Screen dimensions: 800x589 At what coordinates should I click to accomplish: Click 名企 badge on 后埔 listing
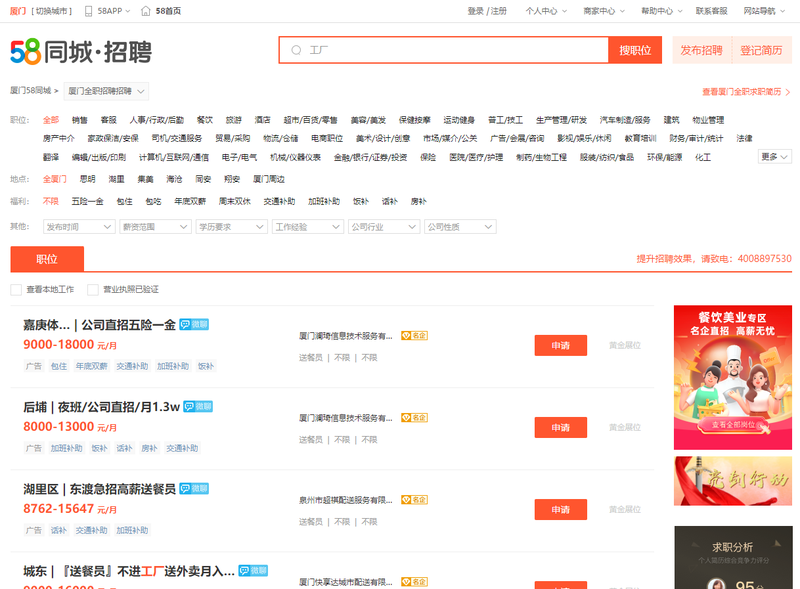pos(414,418)
